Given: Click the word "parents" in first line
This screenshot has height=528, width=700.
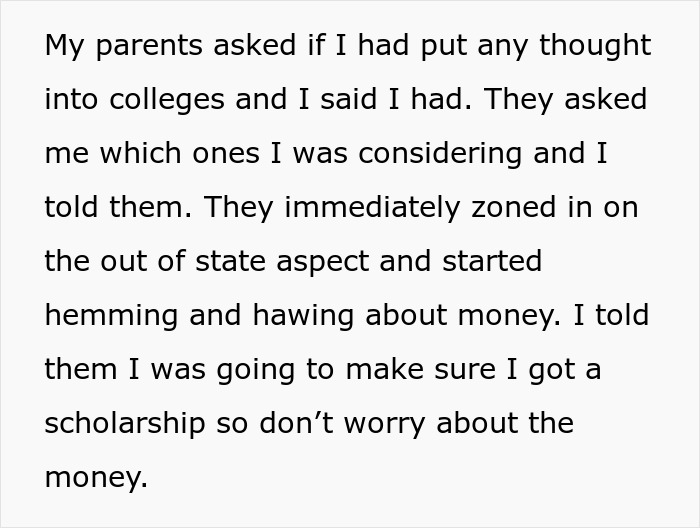Looking at the screenshot, I should [x=150, y=46].
